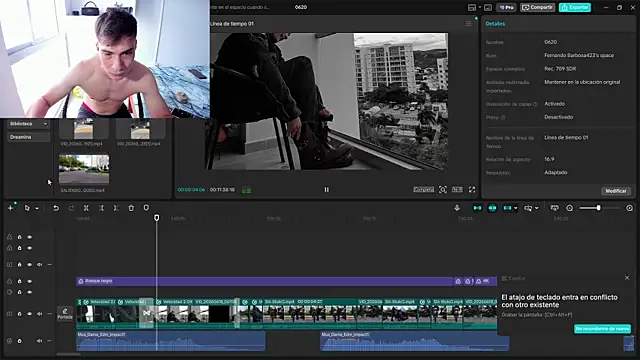Expand the selection tool dropdown arrow
Screen dimensions: 640x360
[37, 209]
